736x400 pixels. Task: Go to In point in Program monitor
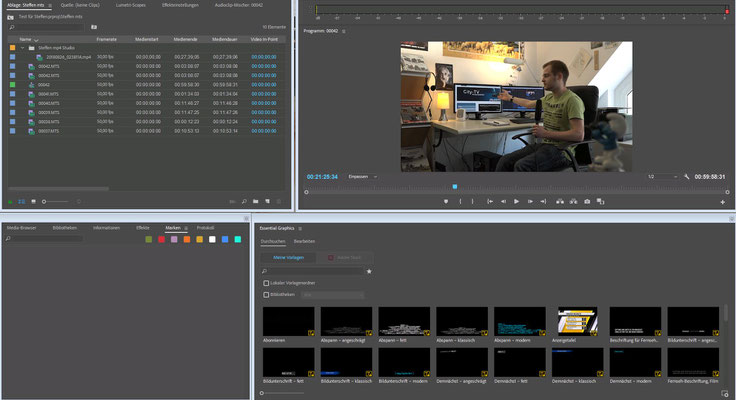tap(490, 201)
